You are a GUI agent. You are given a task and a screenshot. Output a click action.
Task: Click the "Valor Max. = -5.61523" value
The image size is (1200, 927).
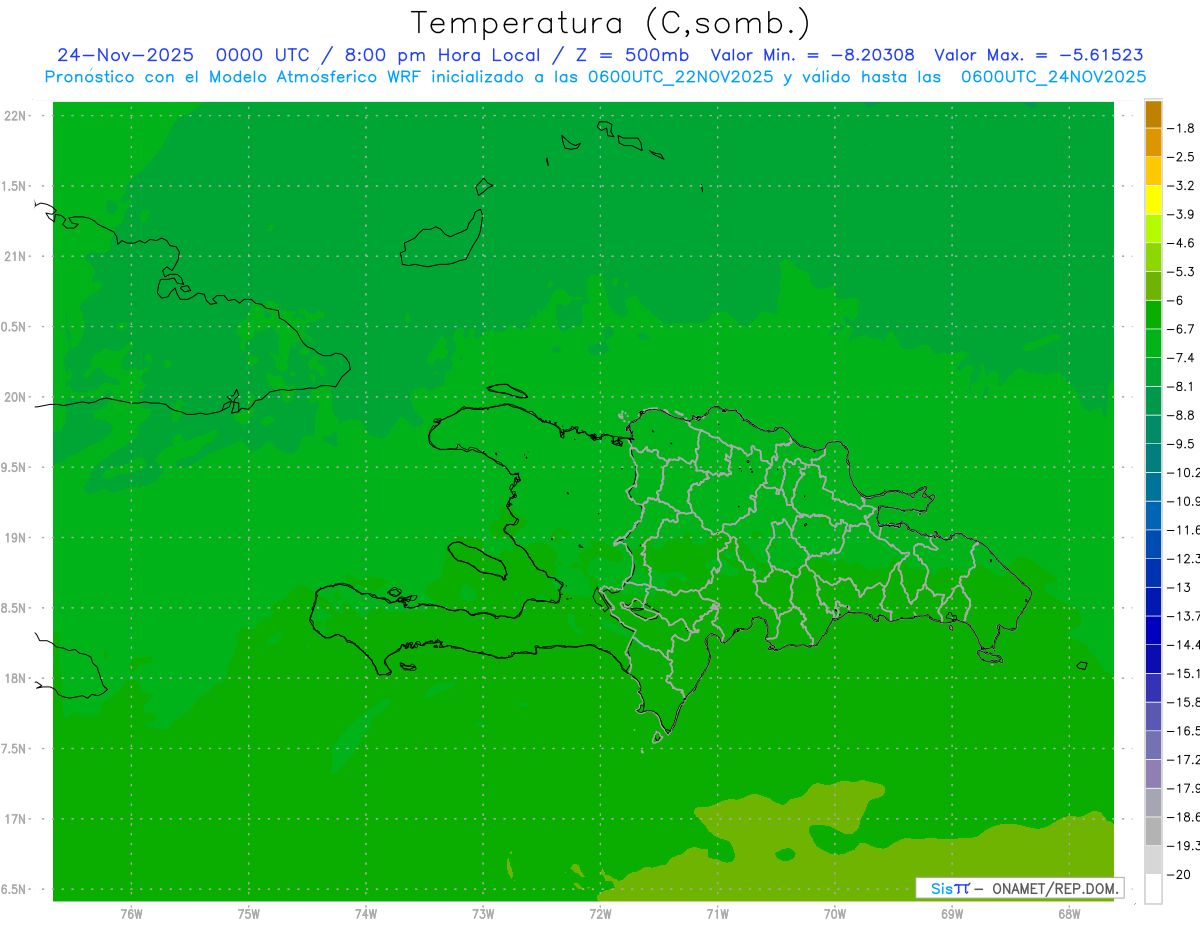(1039, 55)
